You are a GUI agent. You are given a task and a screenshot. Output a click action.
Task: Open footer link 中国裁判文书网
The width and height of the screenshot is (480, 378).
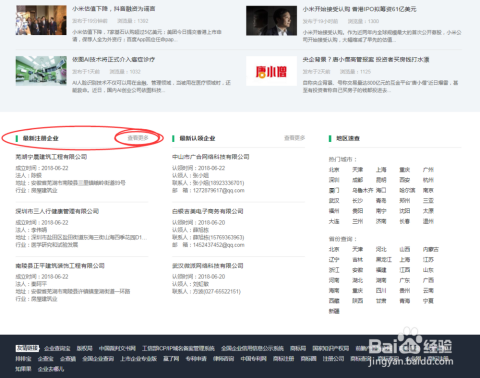point(117,348)
